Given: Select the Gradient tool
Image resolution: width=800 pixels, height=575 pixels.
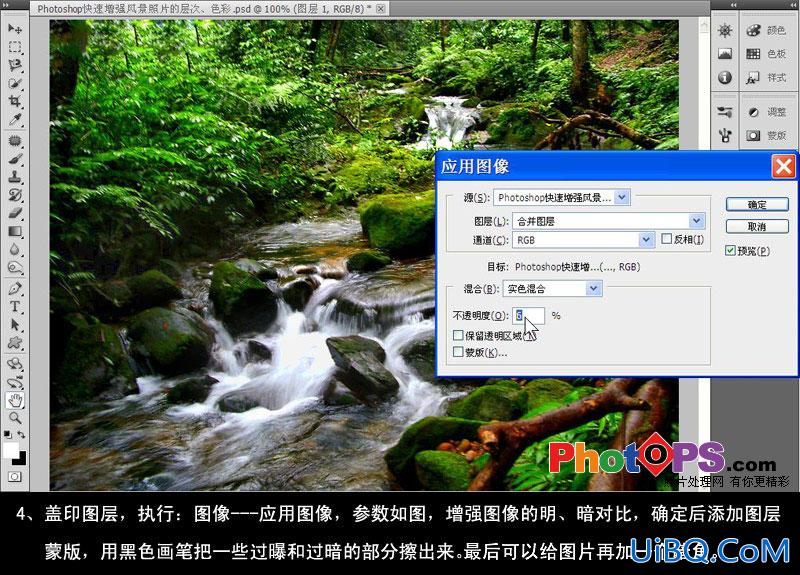Looking at the screenshot, I should (14, 231).
